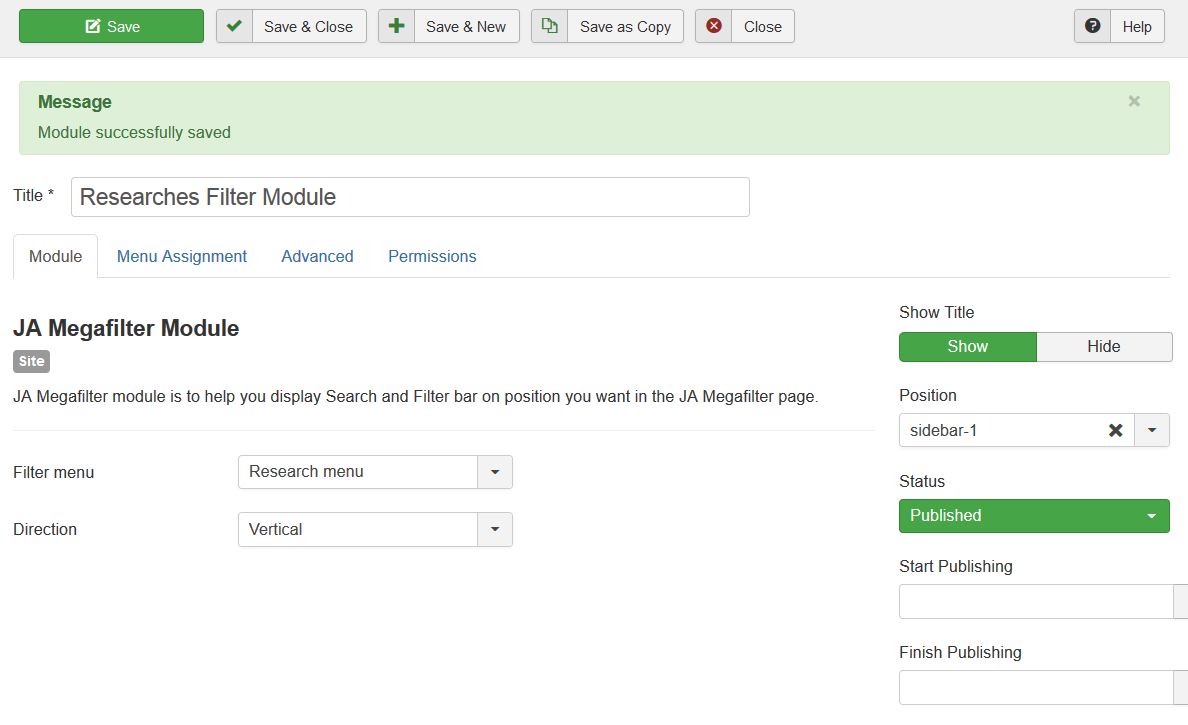Open the Position dropdown arrow
The height and width of the screenshot is (725, 1188).
coord(1152,430)
